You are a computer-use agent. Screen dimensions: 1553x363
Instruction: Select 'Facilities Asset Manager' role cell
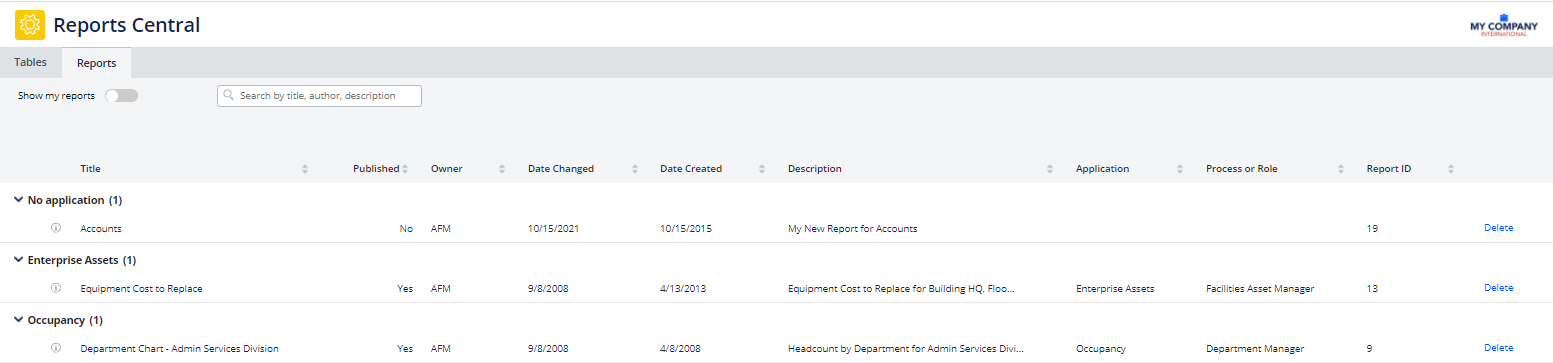1260,289
